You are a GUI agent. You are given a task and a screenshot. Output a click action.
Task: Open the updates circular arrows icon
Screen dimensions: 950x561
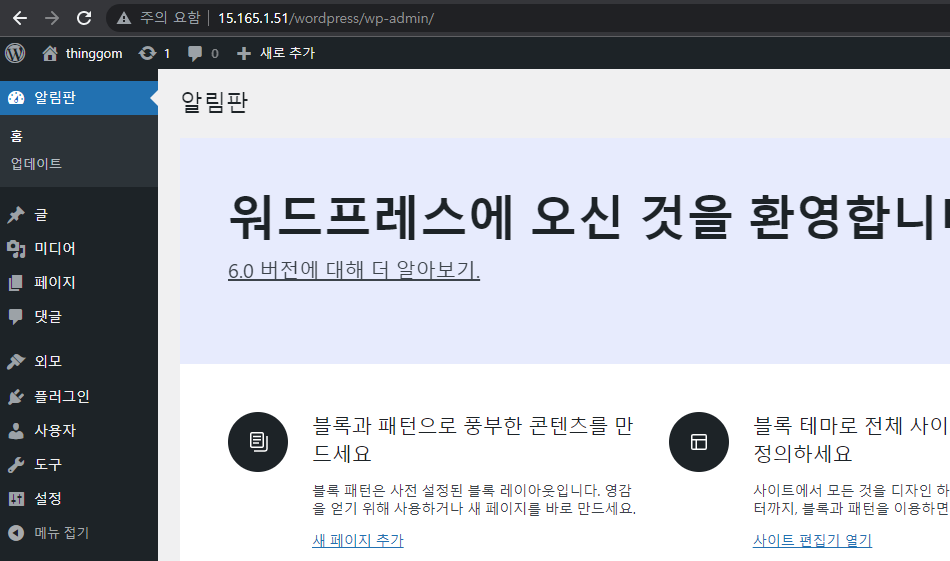pyautogui.click(x=147, y=53)
